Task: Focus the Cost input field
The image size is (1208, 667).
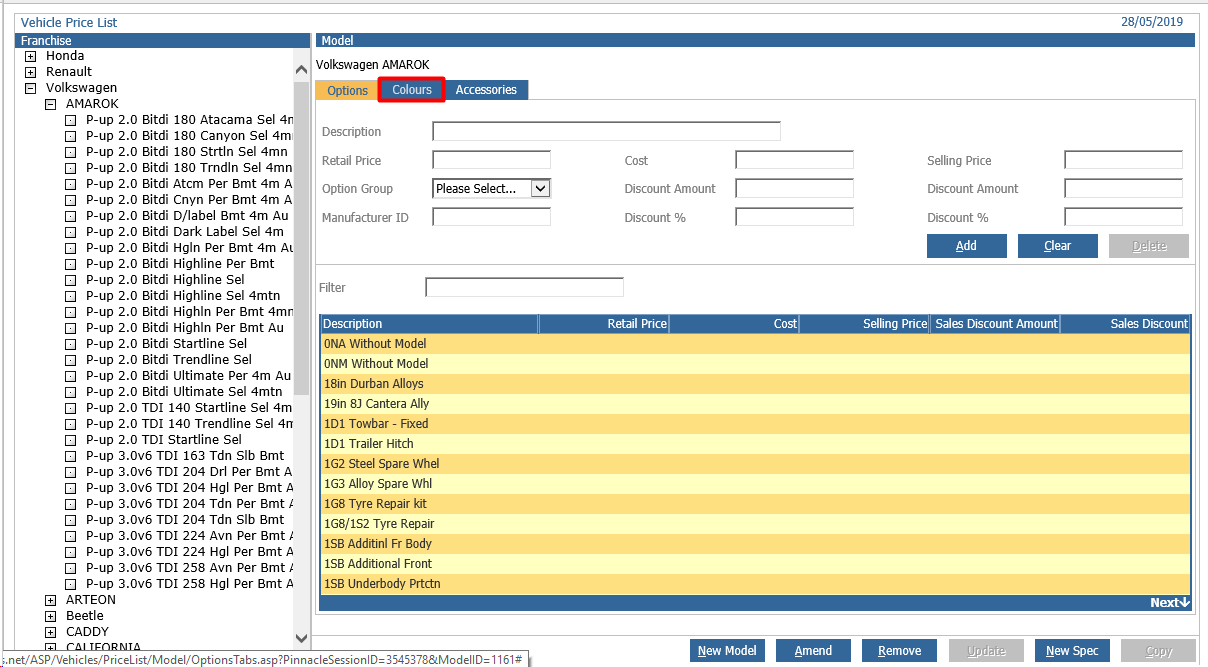Action: [x=794, y=160]
